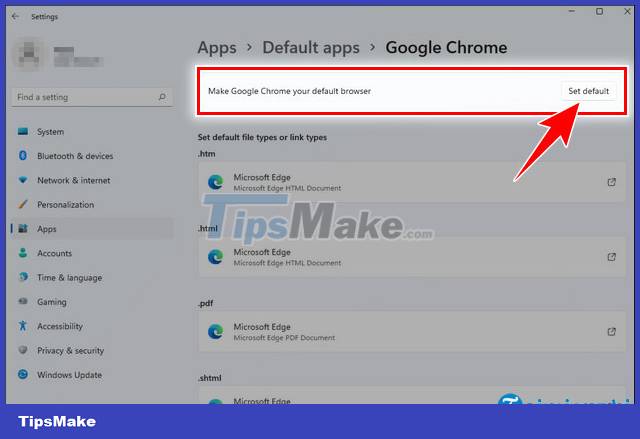Go back with the Settings back arrow
Screen dimensions: 640x439
16,16
